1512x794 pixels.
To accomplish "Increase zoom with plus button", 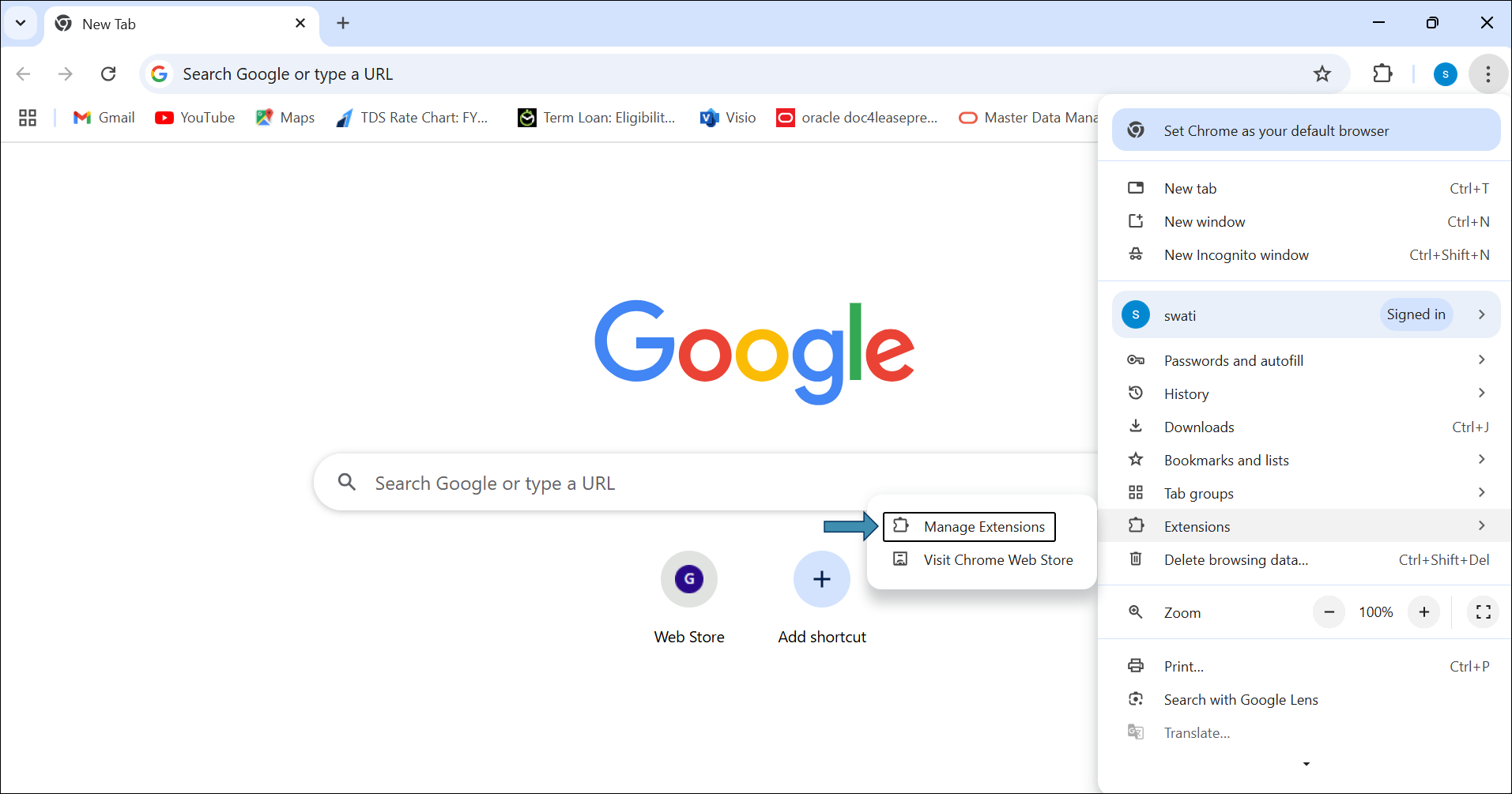I will point(1424,612).
